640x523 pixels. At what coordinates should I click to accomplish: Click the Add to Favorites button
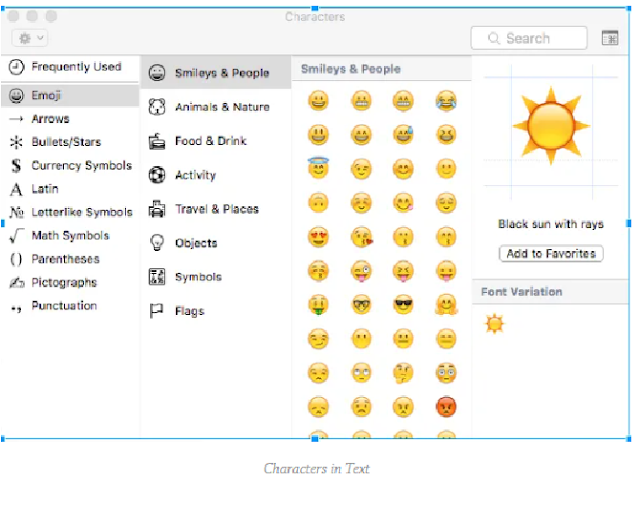pyautogui.click(x=551, y=254)
